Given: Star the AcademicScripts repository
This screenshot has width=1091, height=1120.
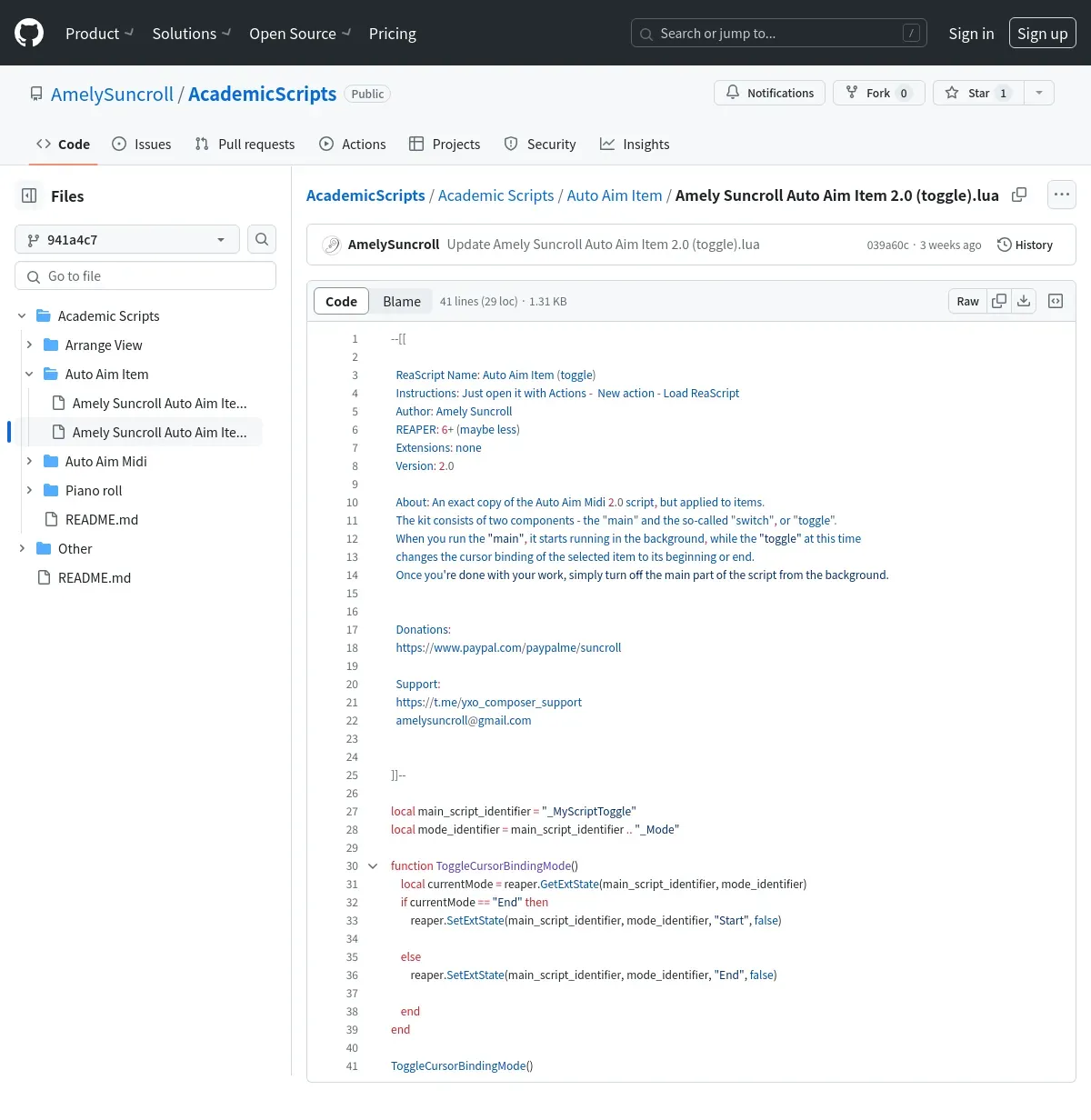Looking at the screenshot, I should point(979,93).
